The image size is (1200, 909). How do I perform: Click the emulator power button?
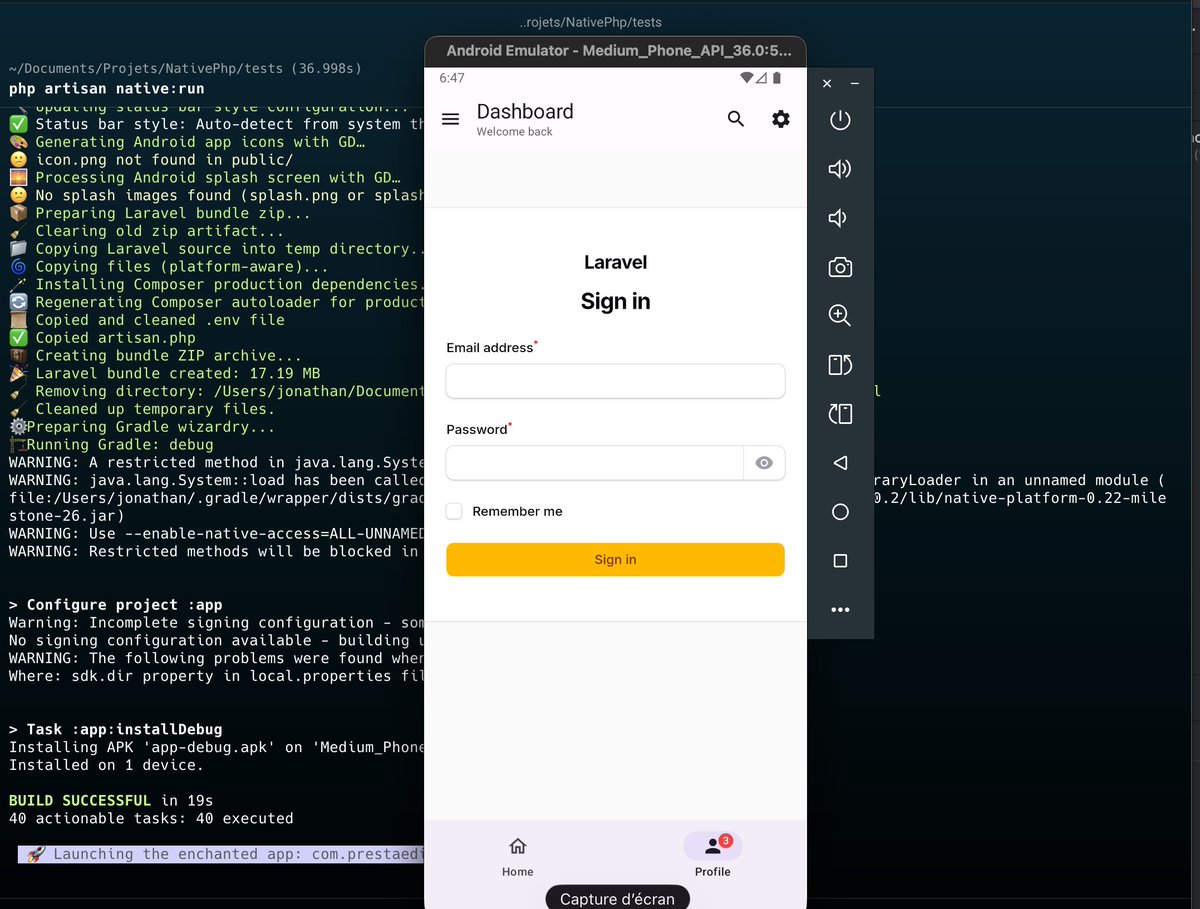840,120
